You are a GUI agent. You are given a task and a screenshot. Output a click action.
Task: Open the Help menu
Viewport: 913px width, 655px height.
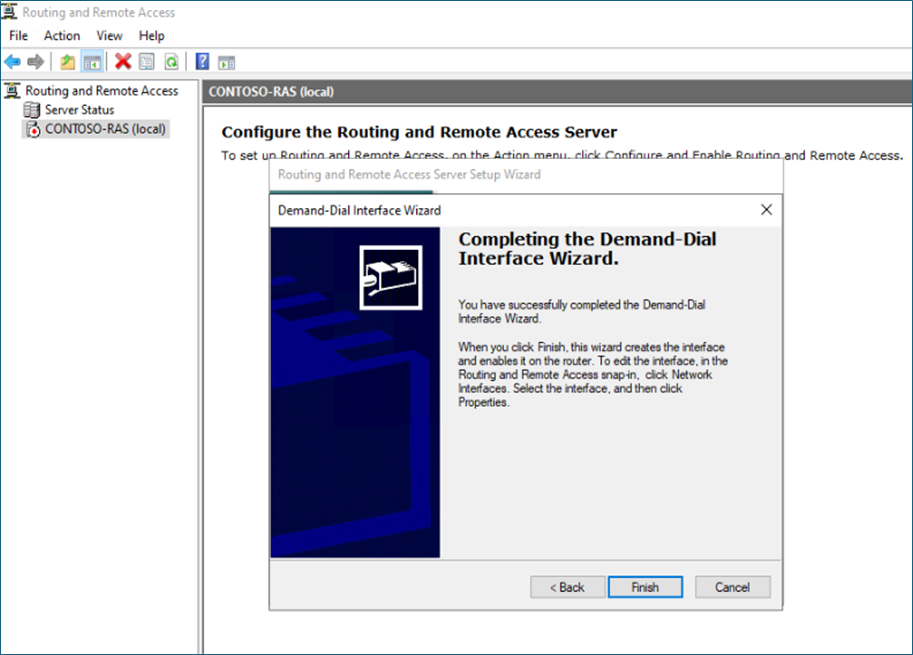point(151,36)
